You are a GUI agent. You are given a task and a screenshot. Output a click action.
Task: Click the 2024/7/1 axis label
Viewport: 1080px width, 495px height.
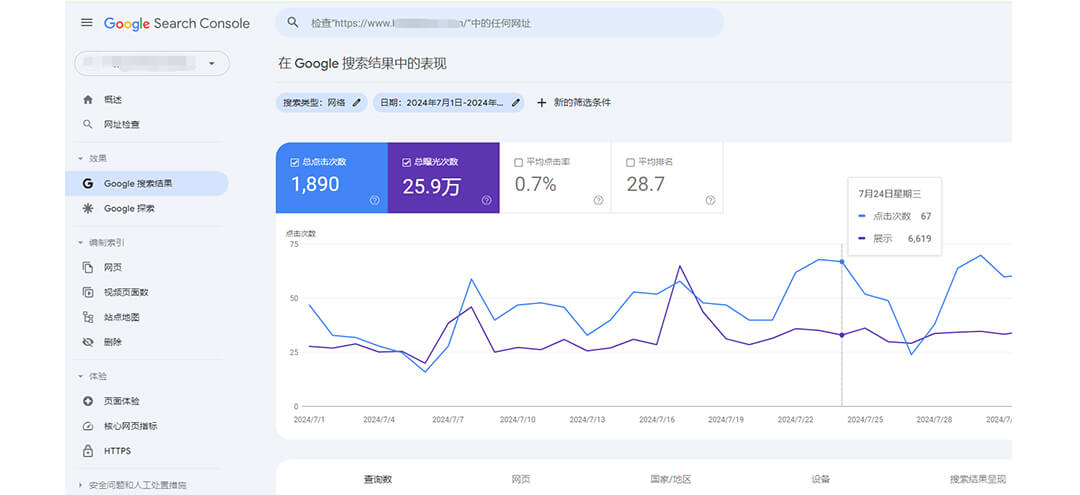click(x=307, y=419)
